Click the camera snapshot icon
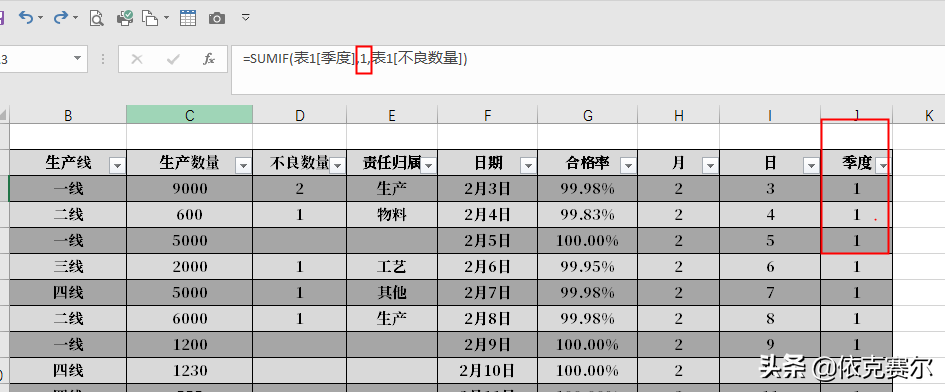The image size is (945, 392). pyautogui.click(x=217, y=18)
